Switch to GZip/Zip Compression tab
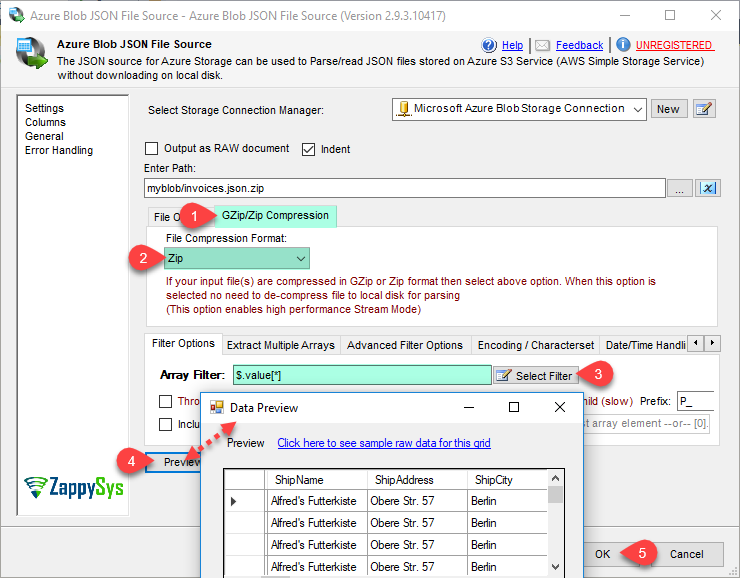 (275, 216)
